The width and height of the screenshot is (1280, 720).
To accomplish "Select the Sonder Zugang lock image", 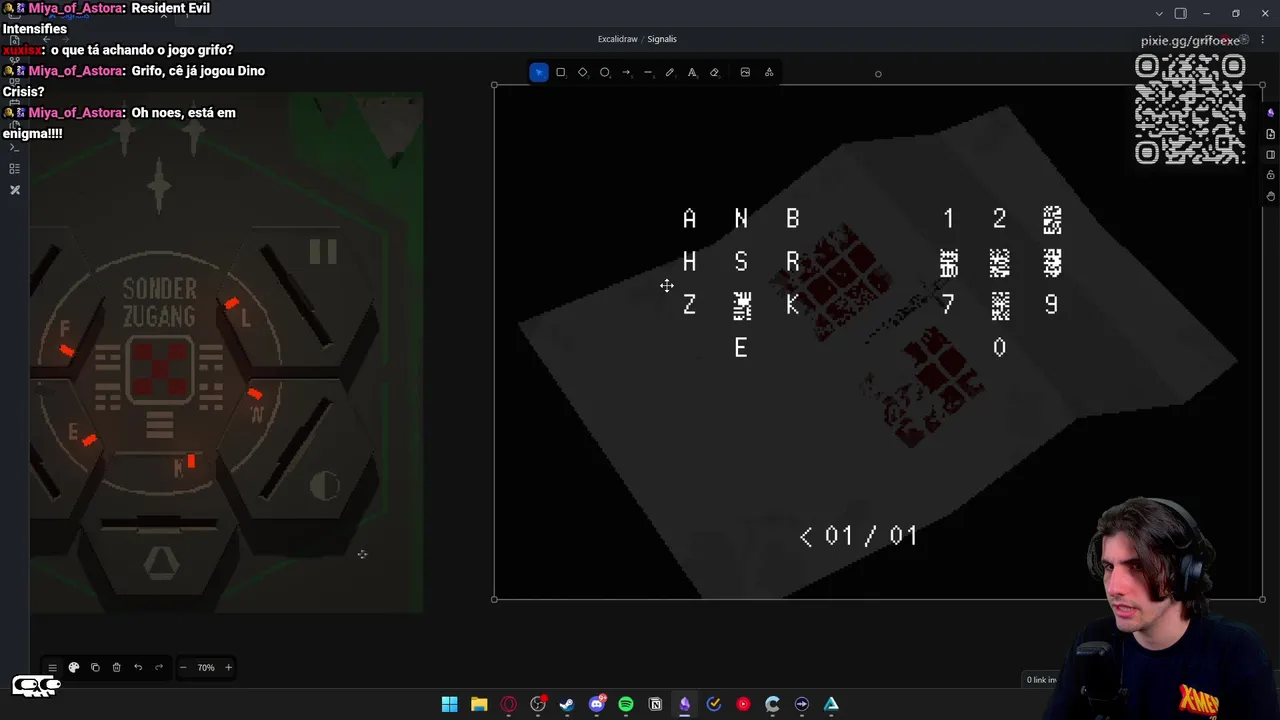I will (x=226, y=352).
